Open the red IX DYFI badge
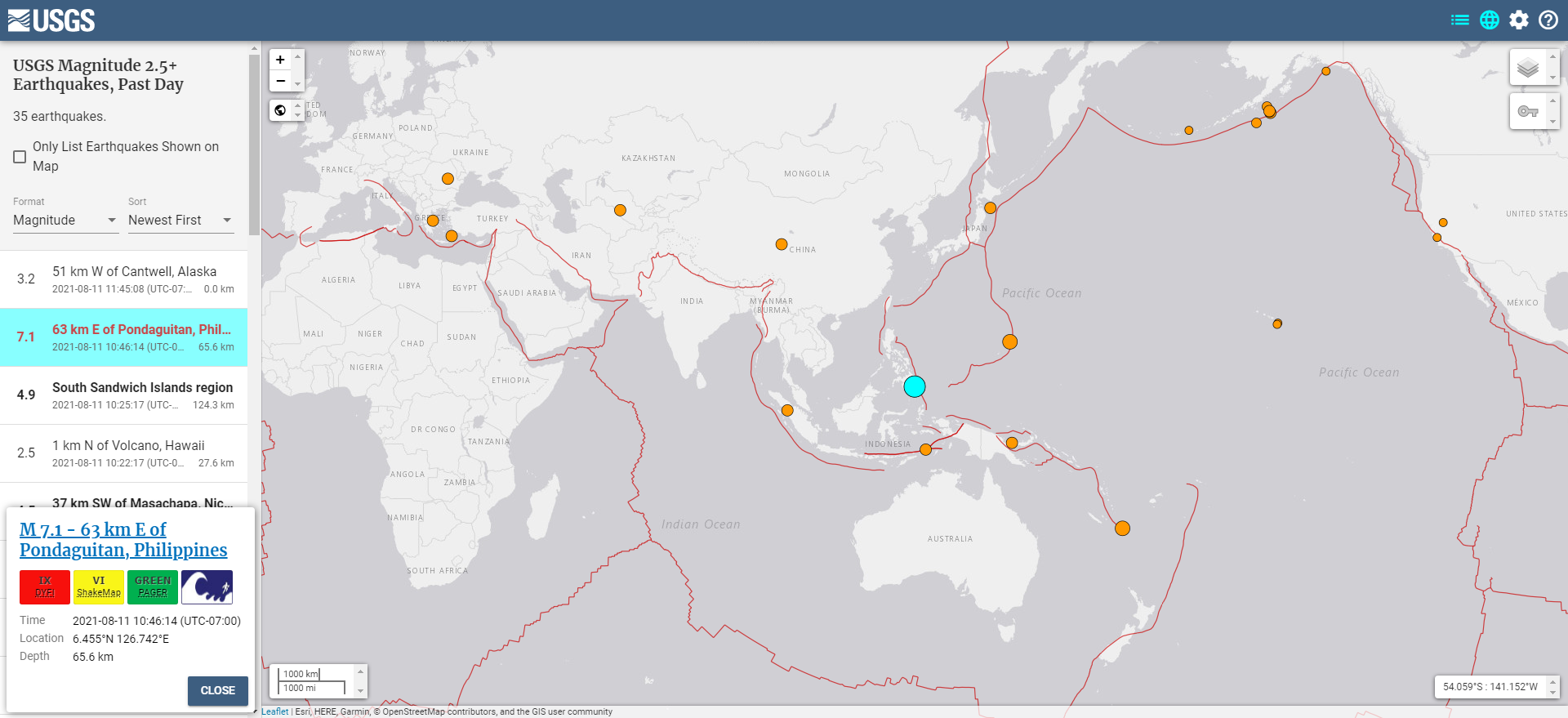The width and height of the screenshot is (1568, 718). click(x=45, y=586)
